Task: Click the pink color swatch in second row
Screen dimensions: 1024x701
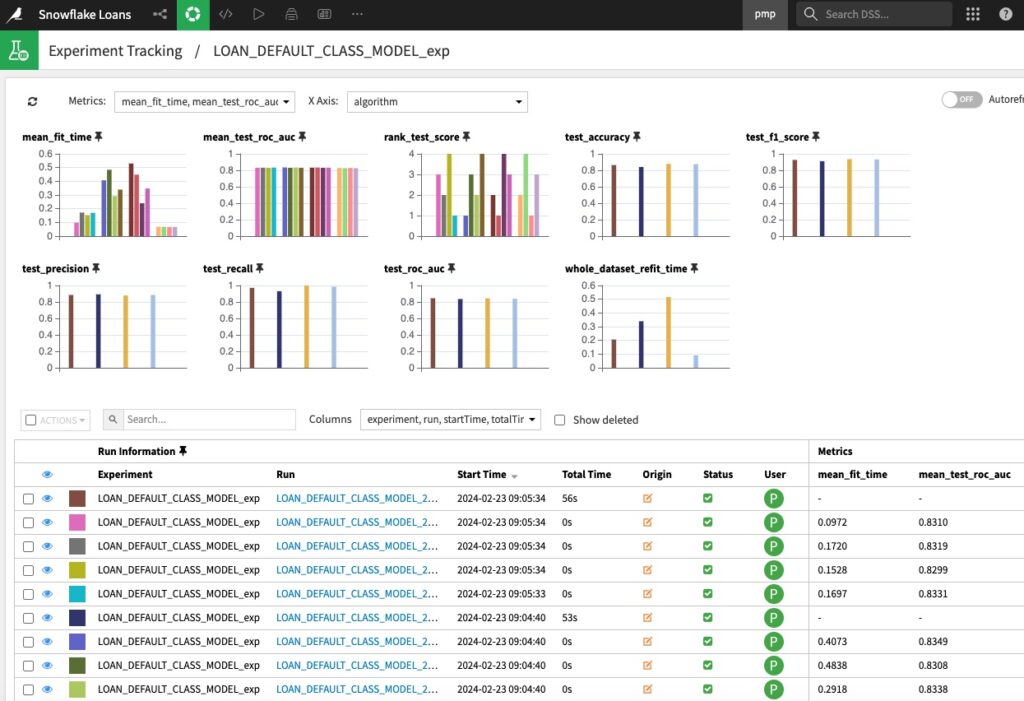Action: (77, 522)
